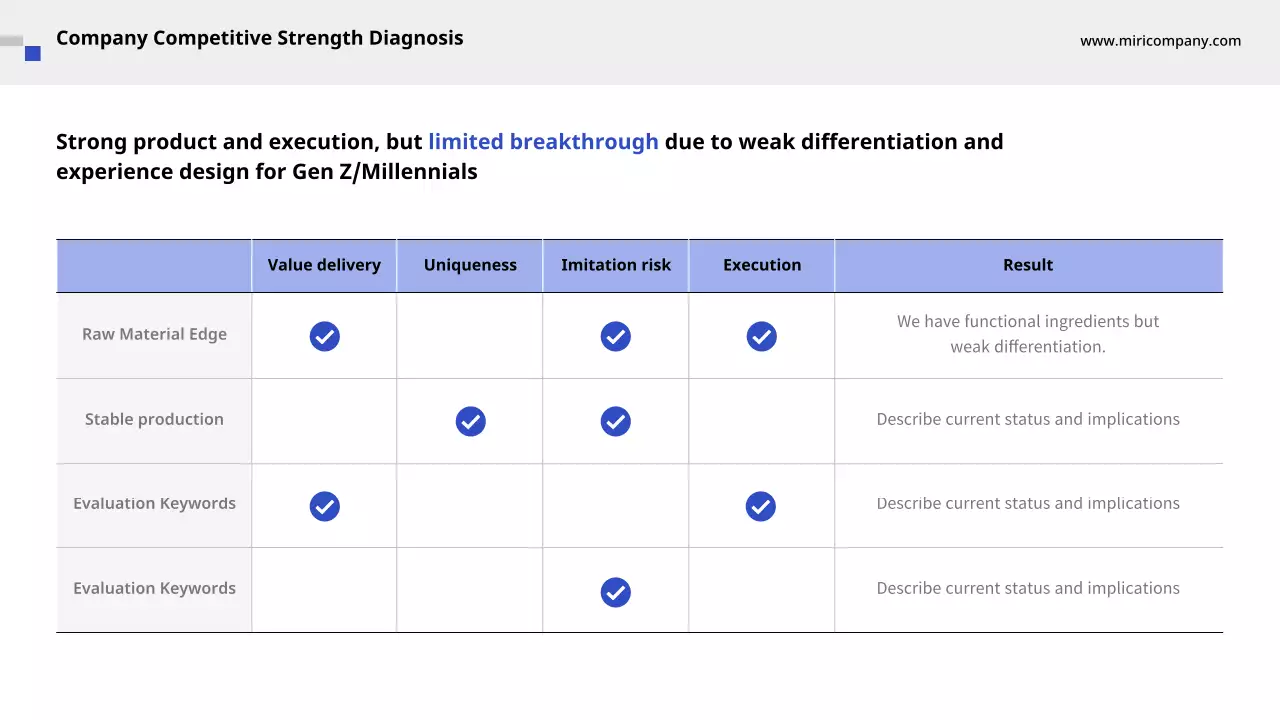Click third row Value delivery checkmark
The image size is (1280, 720).
(324, 506)
